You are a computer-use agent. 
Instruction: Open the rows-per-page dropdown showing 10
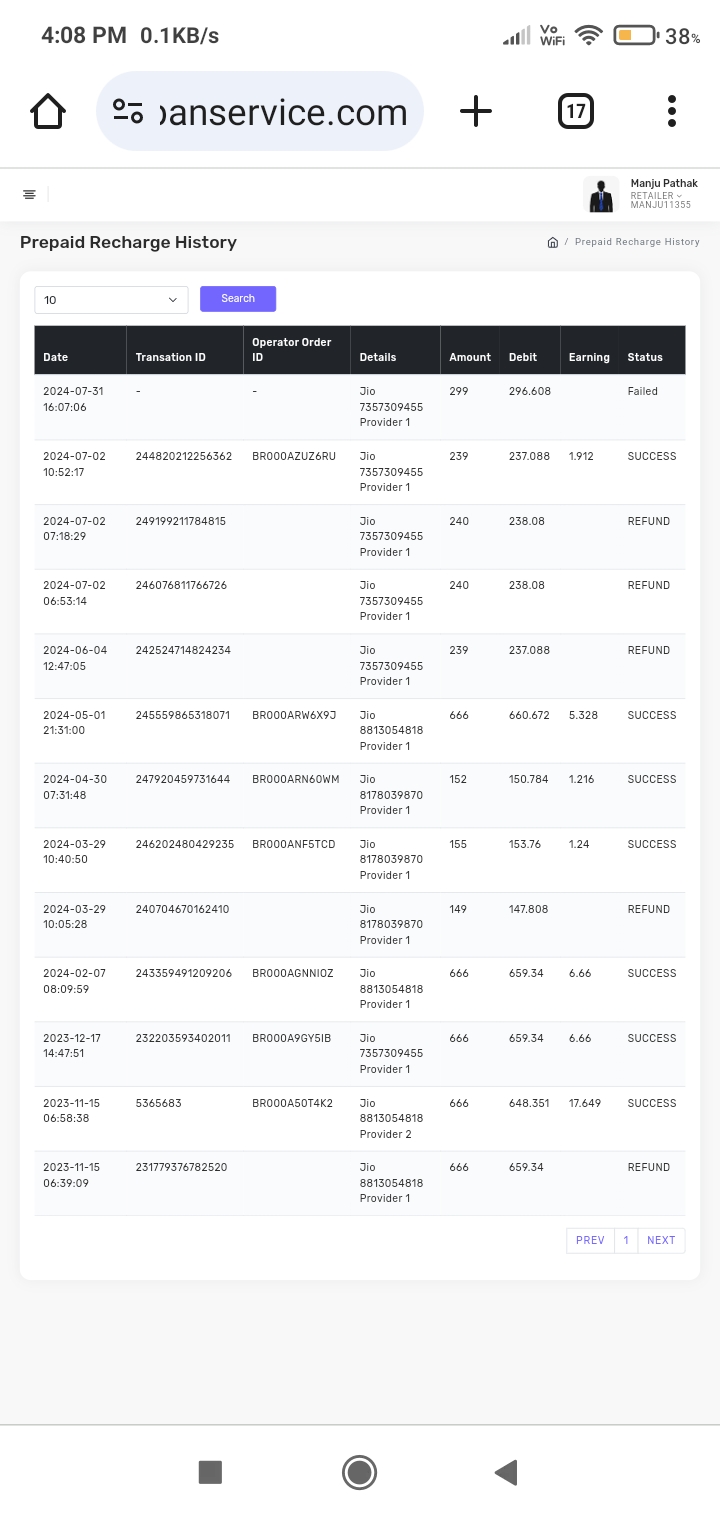coord(111,300)
